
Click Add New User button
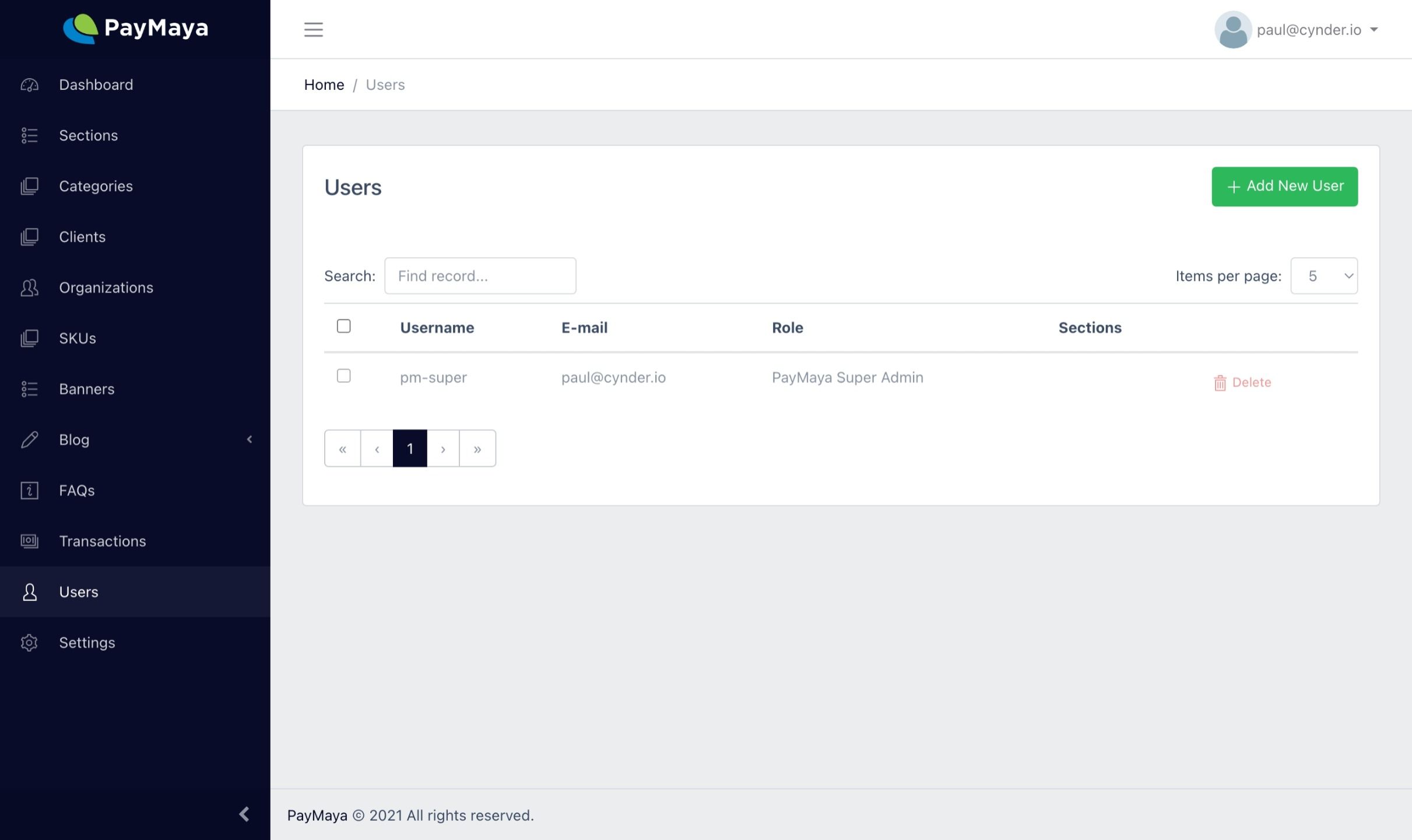[1284, 187]
